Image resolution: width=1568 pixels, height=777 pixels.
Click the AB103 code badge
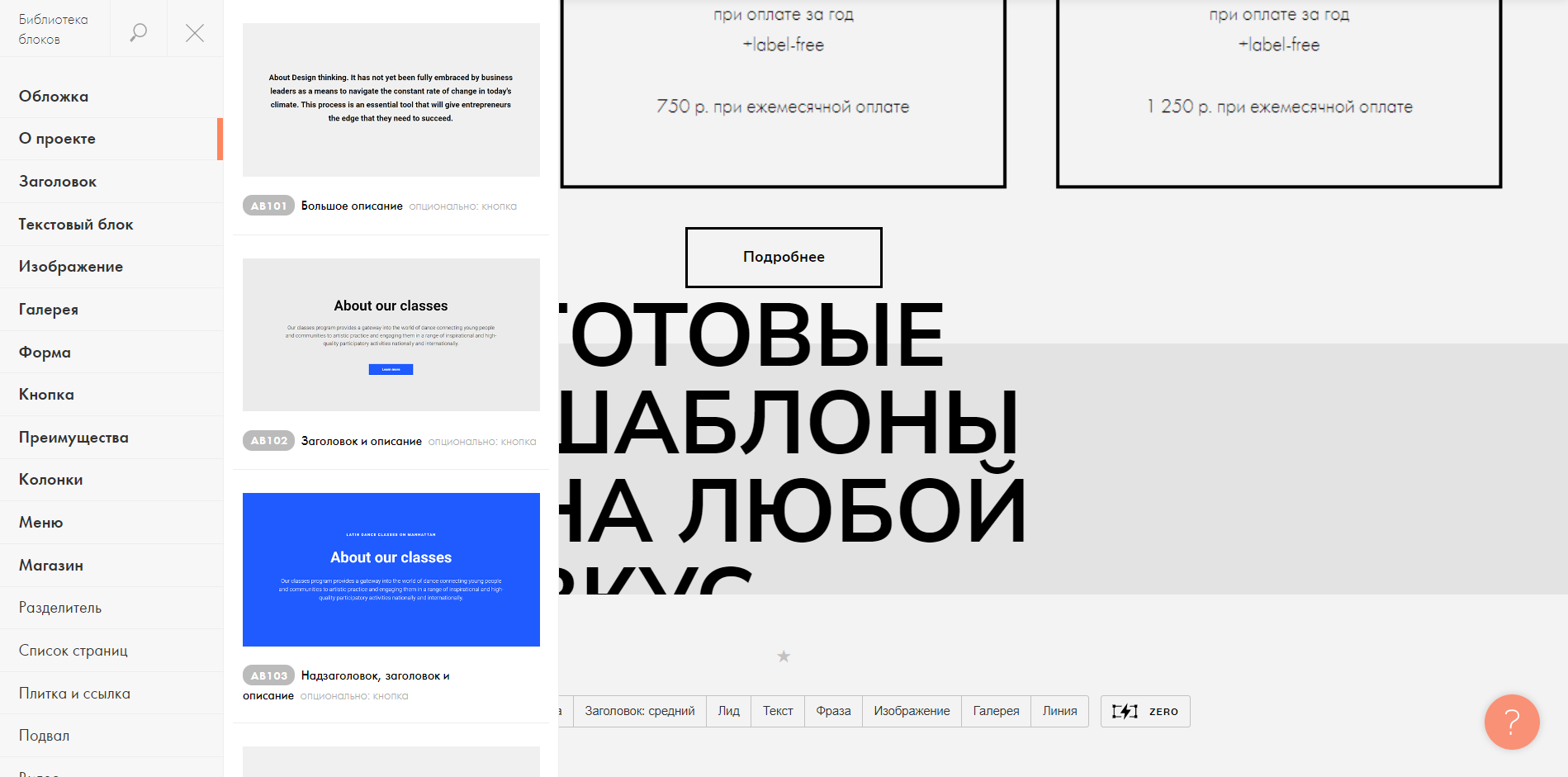click(x=268, y=675)
